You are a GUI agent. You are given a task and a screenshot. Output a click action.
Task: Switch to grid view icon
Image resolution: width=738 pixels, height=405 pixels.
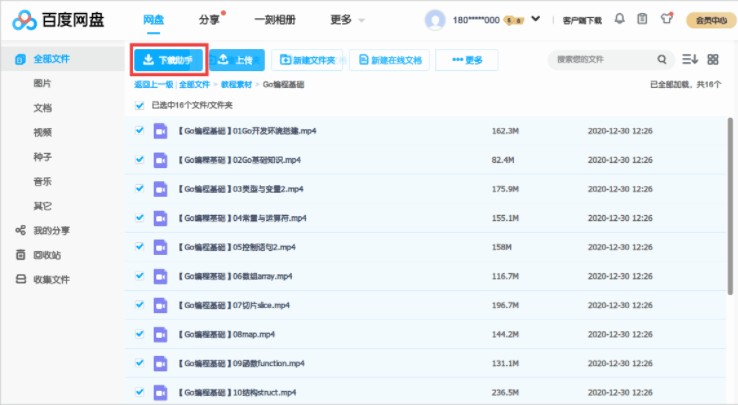[x=713, y=59]
